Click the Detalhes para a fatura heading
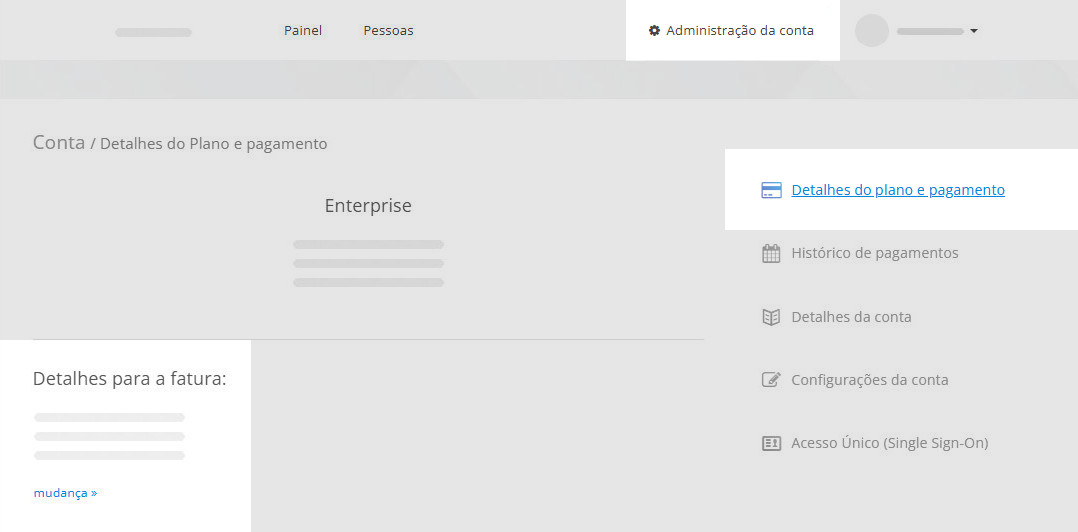This screenshot has width=1078, height=532. click(130, 379)
